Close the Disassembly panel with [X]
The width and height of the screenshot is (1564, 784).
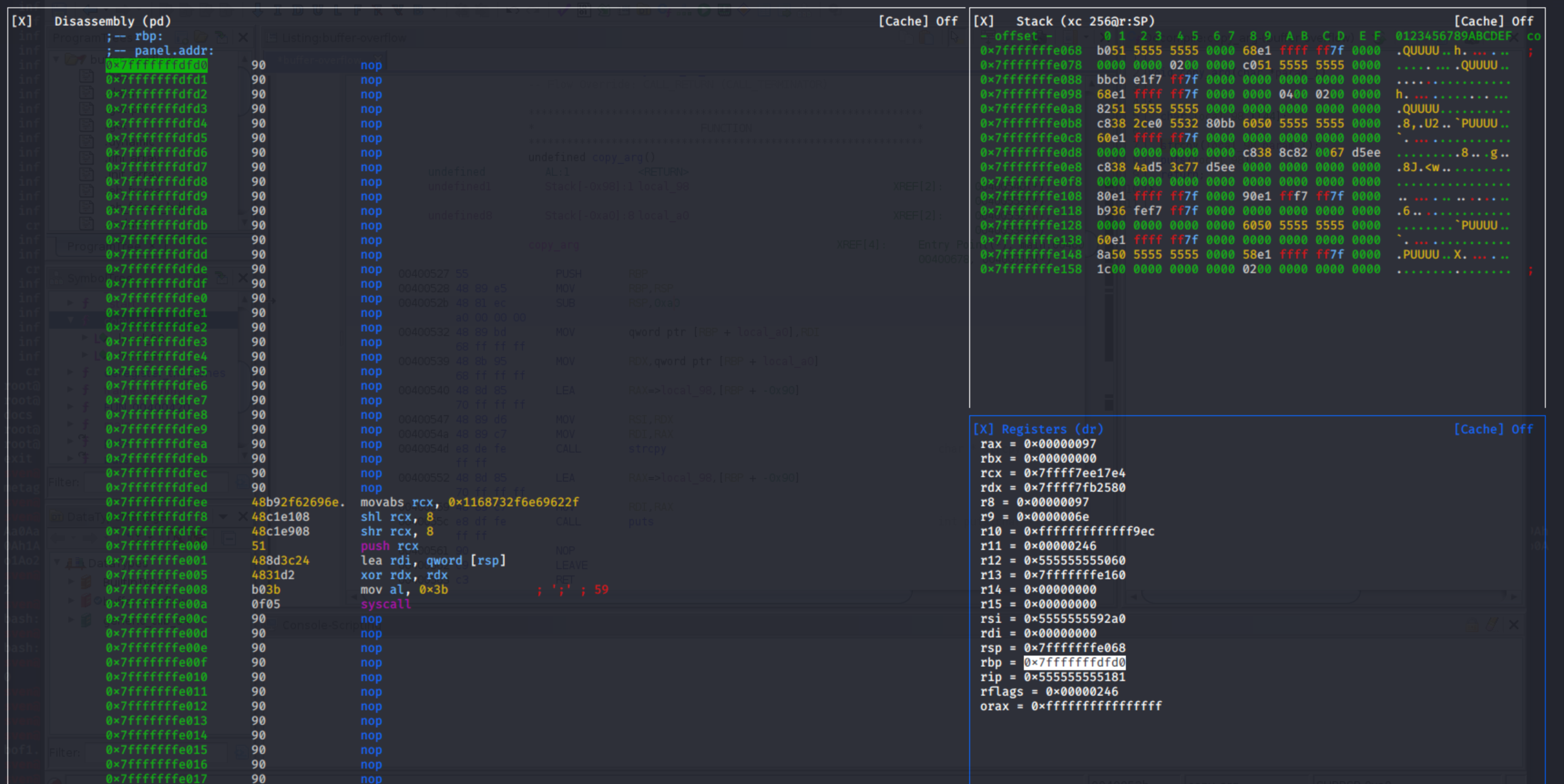click(22, 21)
